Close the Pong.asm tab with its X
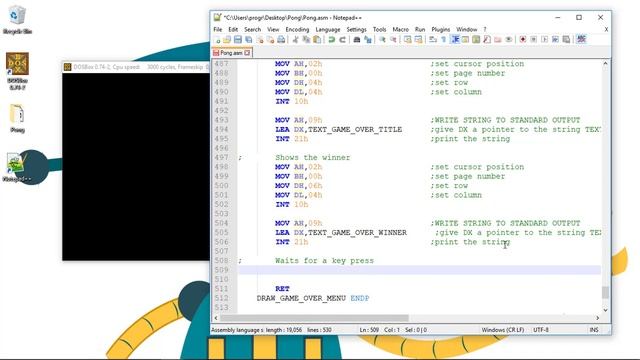This screenshot has height=360, width=640. (247, 53)
